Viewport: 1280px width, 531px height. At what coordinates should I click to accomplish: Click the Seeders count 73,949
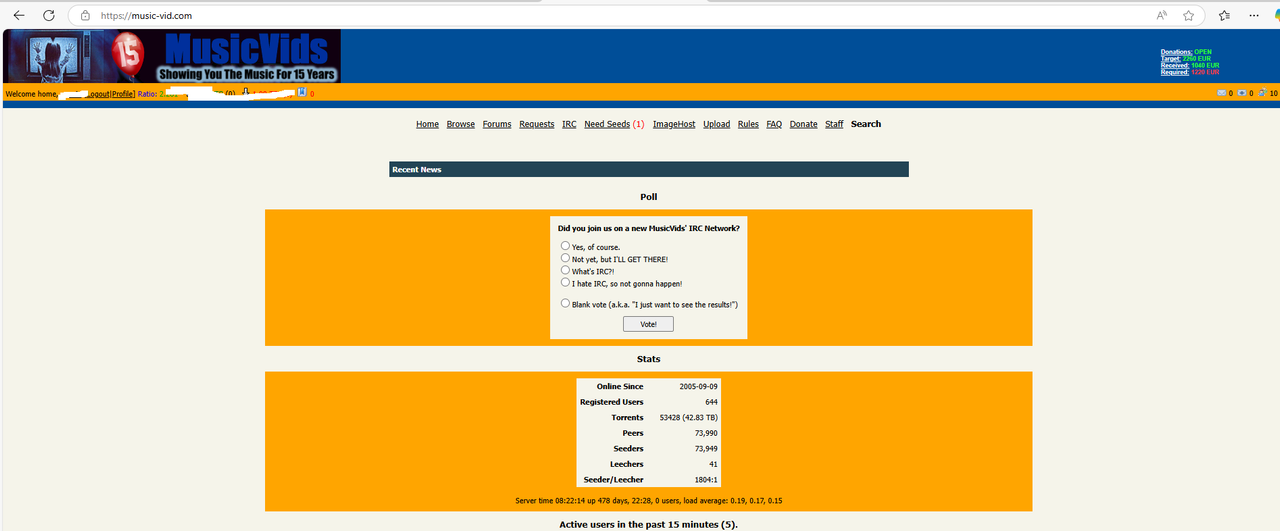706,449
